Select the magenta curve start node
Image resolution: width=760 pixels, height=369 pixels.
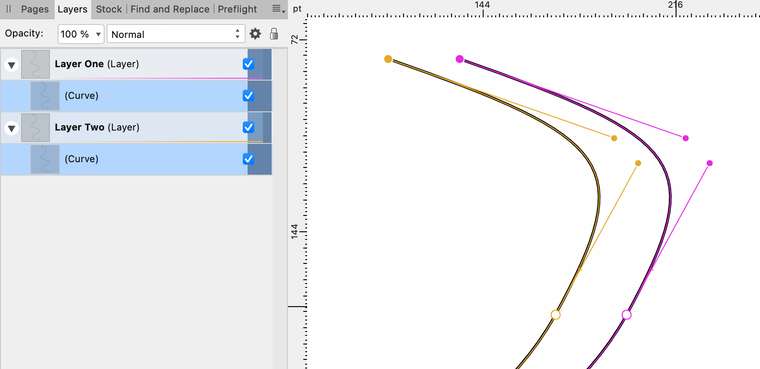point(459,59)
